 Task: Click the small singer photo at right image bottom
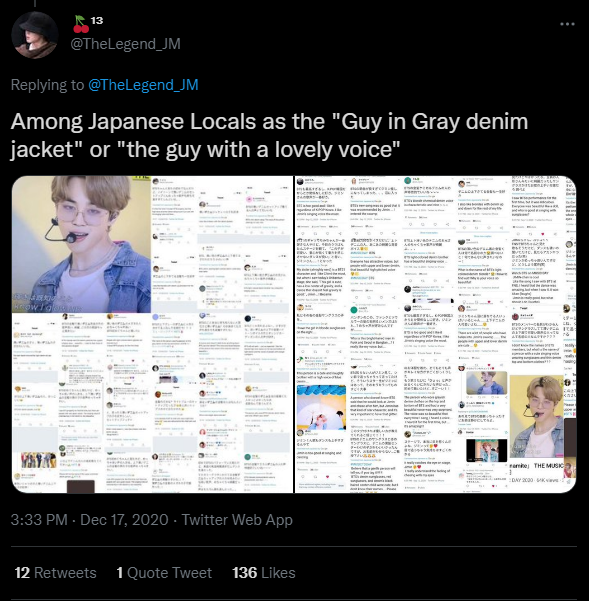536,416
